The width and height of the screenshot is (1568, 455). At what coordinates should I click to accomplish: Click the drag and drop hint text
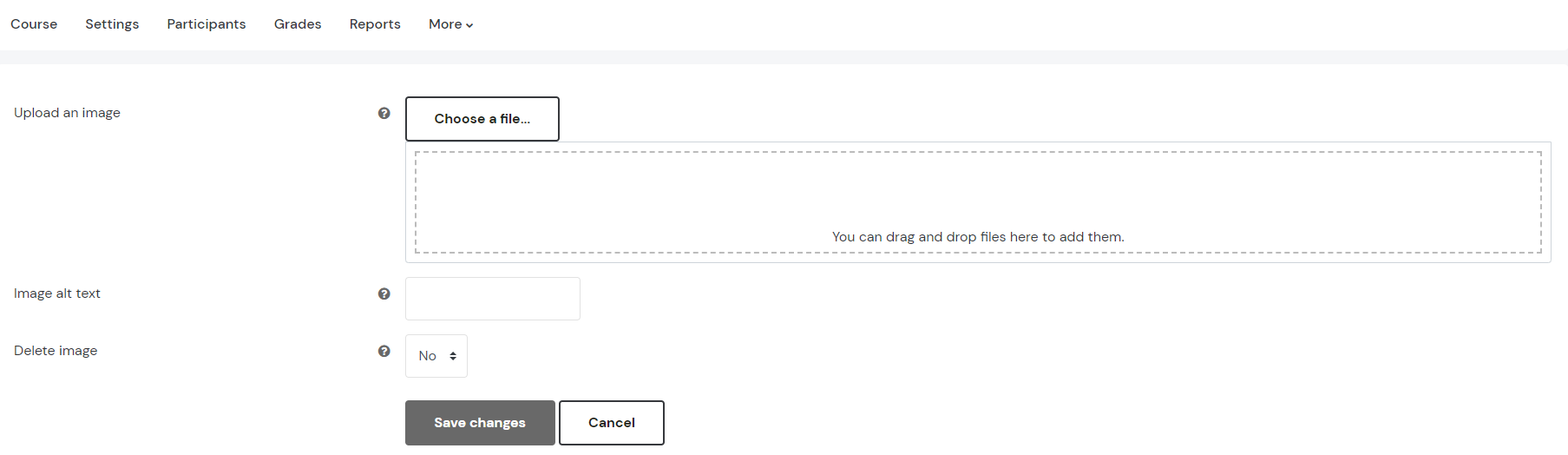tap(978, 237)
